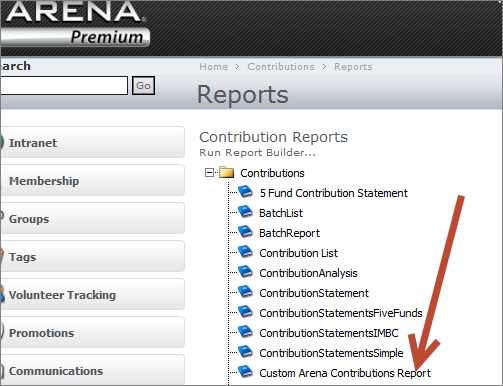Click the ContributionStatementsIMBC book icon
Screen dimensions: 503x386
pyautogui.click(x=246, y=332)
